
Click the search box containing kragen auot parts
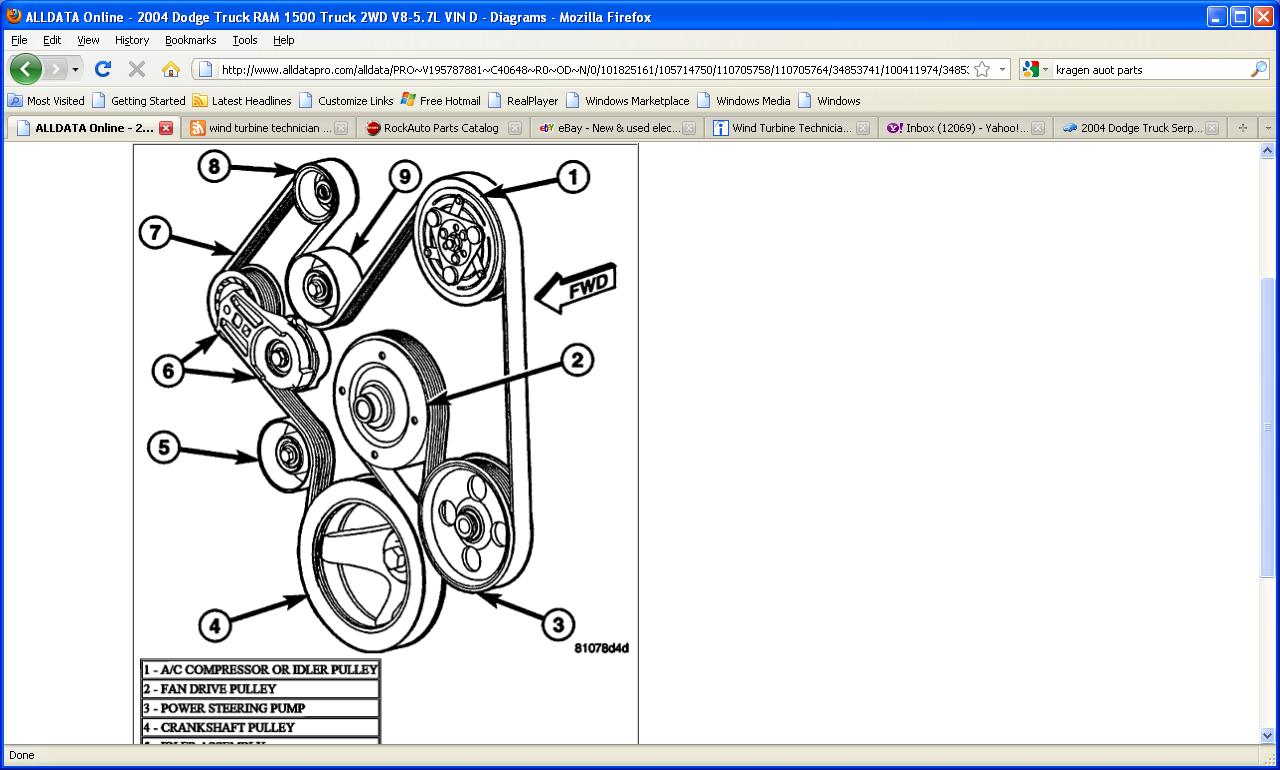click(x=1150, y=69)
